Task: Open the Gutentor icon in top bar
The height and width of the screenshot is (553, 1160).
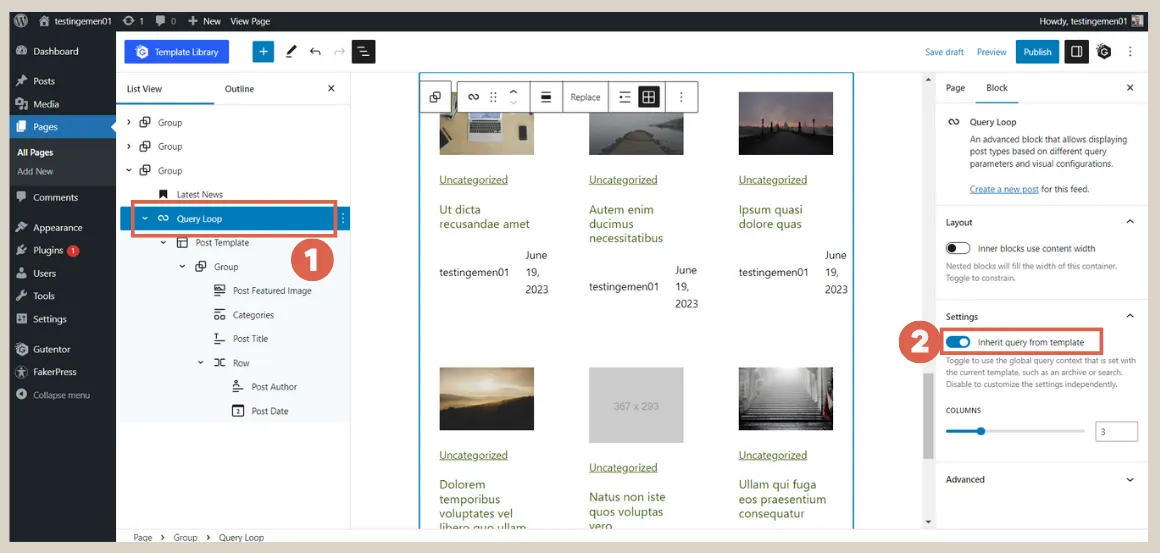Action: [x=1104, y=52]
